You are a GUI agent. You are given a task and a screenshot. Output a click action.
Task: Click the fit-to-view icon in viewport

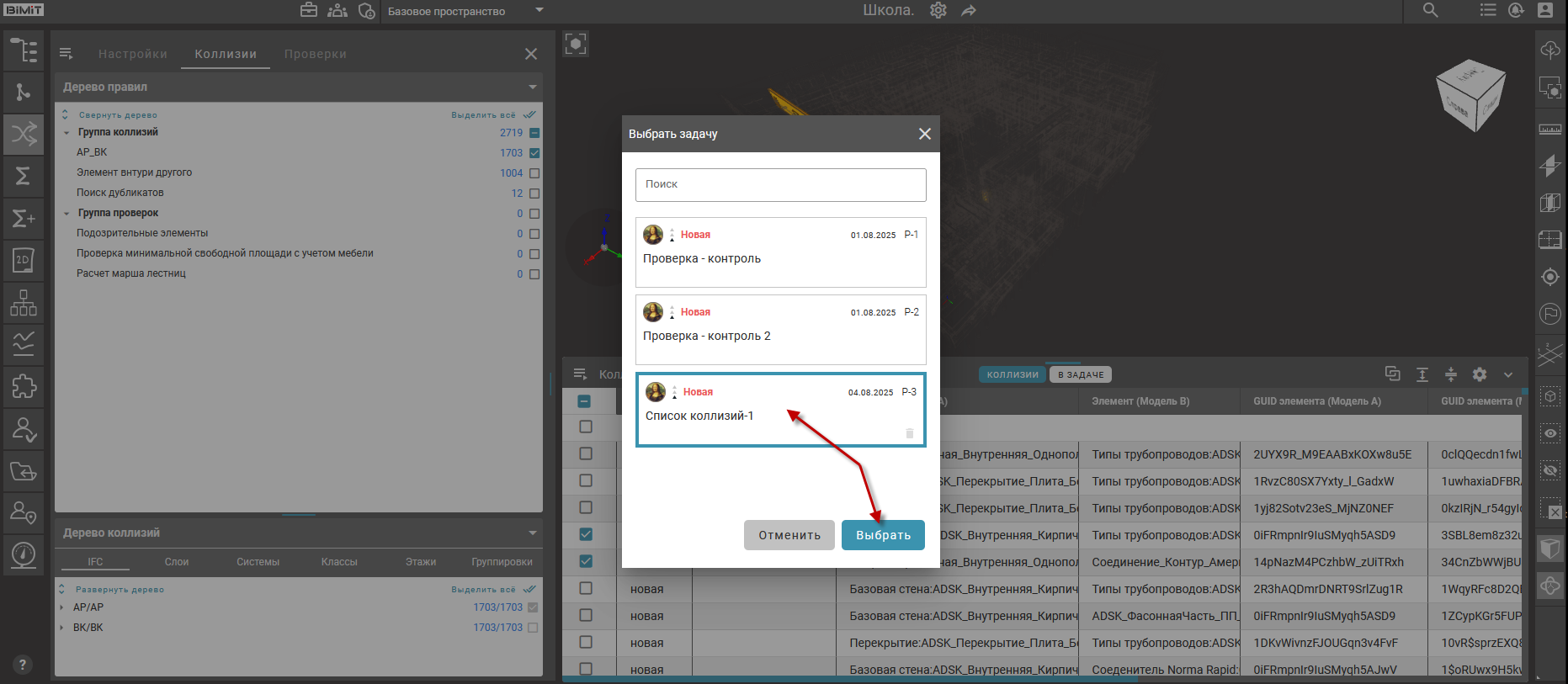pos(576,44)
